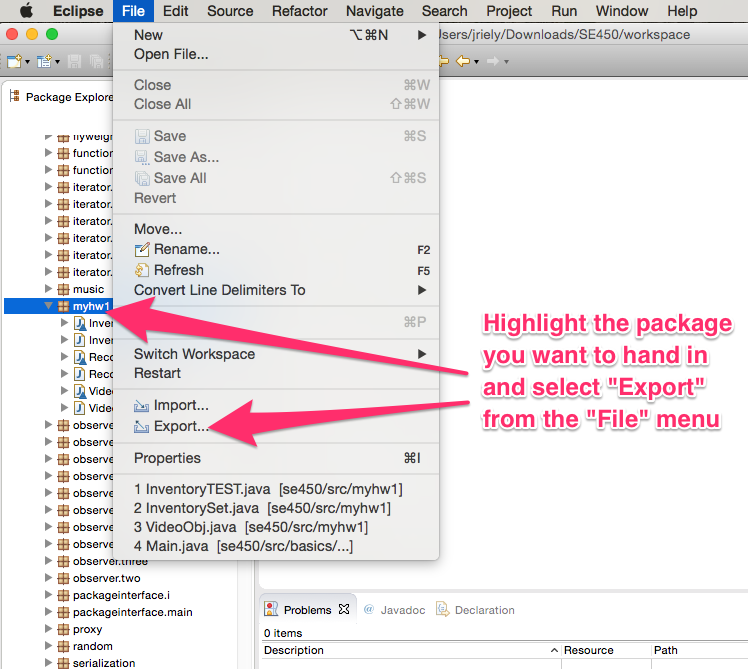This screenshot has height=669, width=748.
Task: Click the Rename pencil icon in File menu
Action: pos(142,249)
